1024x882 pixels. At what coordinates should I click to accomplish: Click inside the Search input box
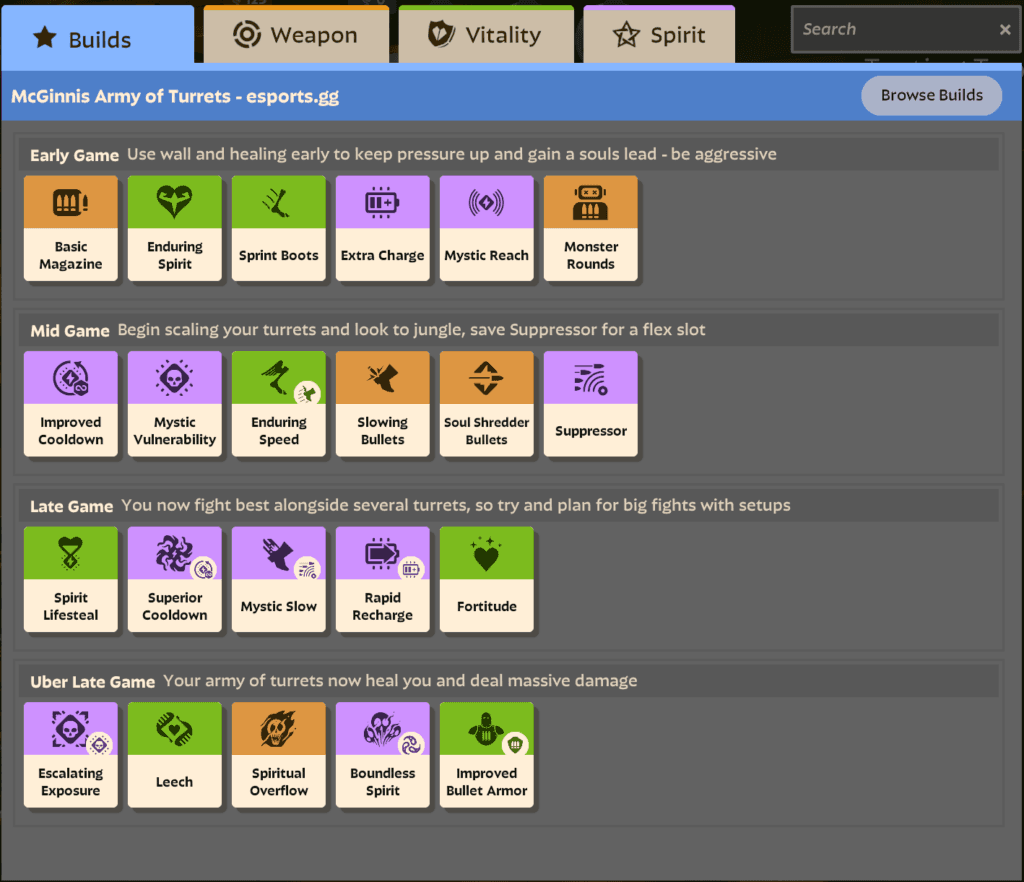click(x=890, y=29)
